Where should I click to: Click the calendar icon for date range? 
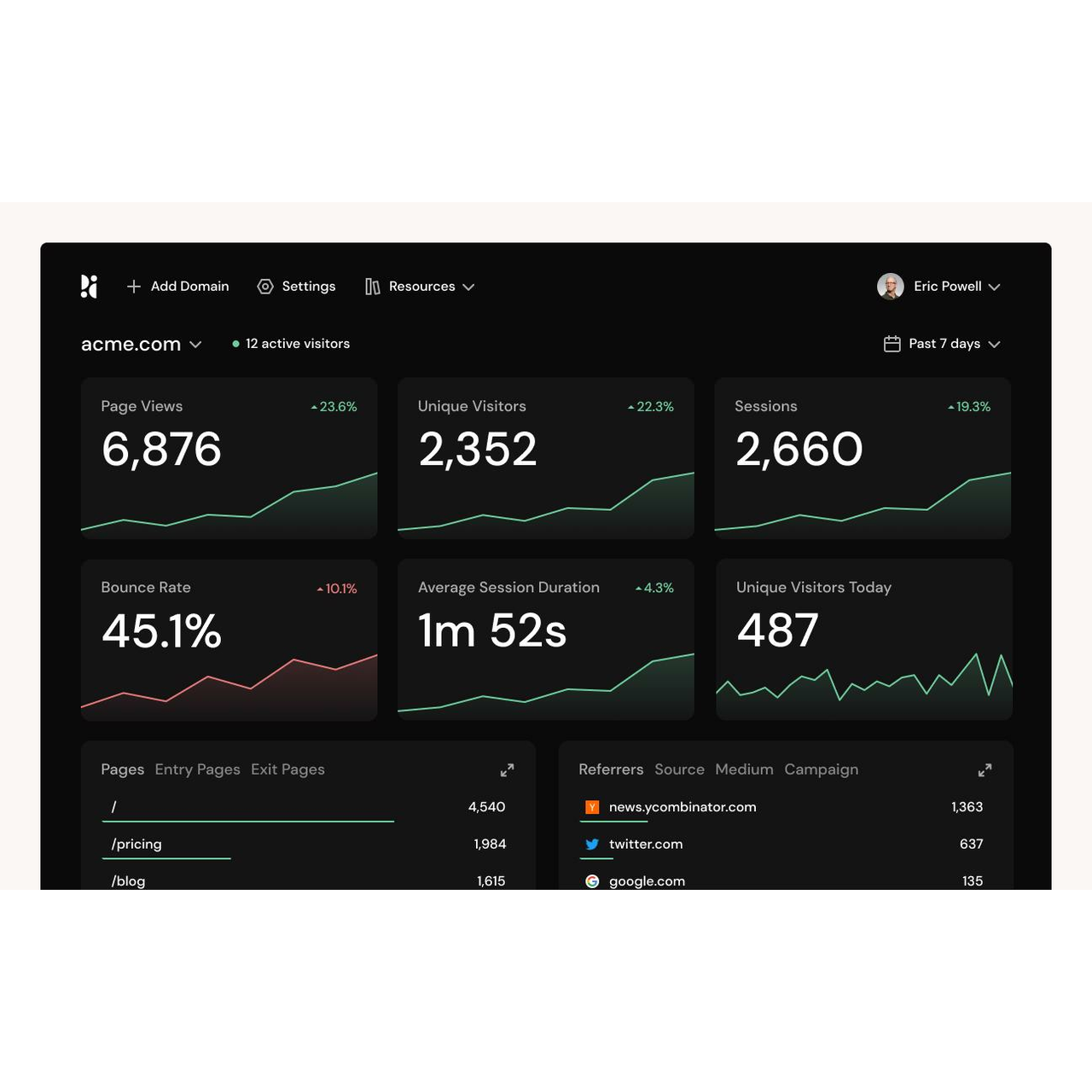pos(892,344)
